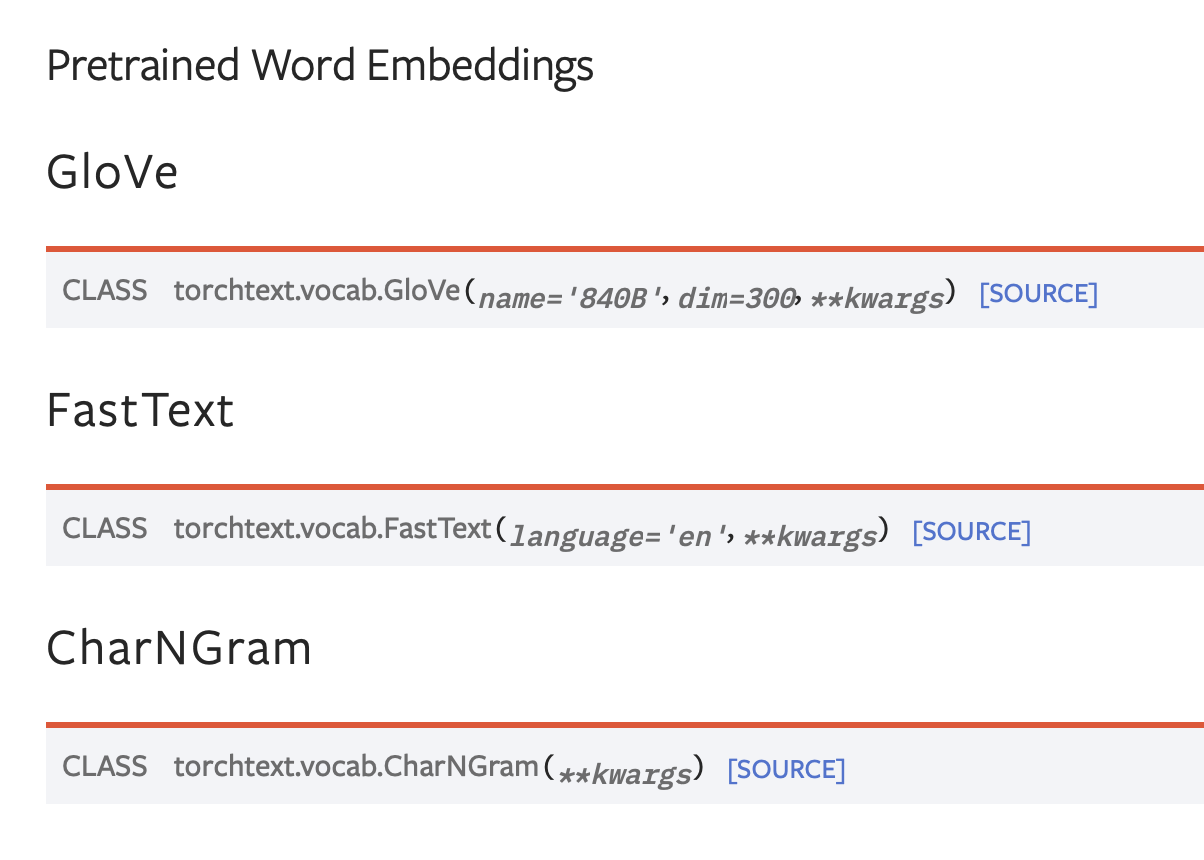
Task: Select the FastText section heading
Action: (x=140, y=411)
